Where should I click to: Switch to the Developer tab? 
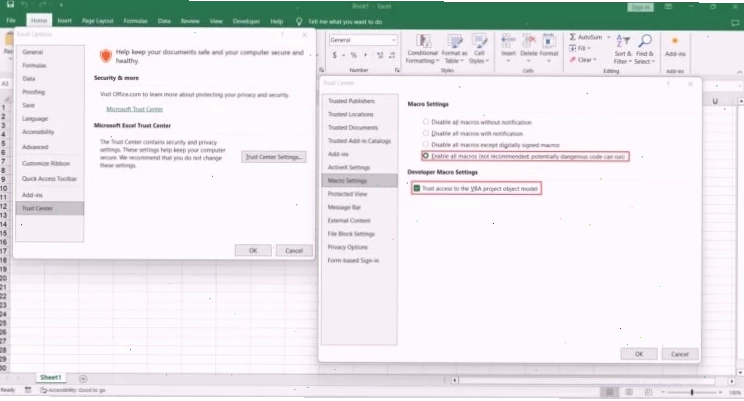(246, 21)
